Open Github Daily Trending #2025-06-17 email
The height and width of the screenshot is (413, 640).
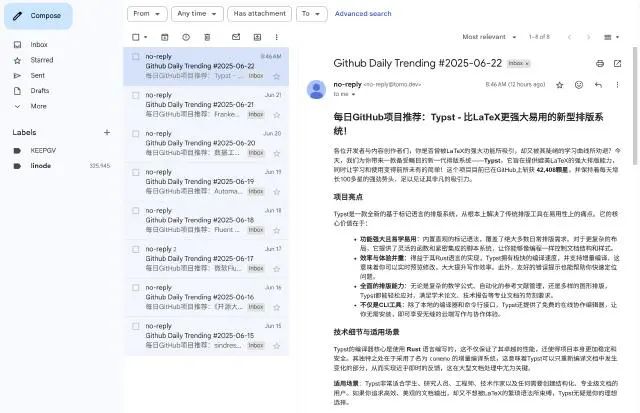[206, 259]
